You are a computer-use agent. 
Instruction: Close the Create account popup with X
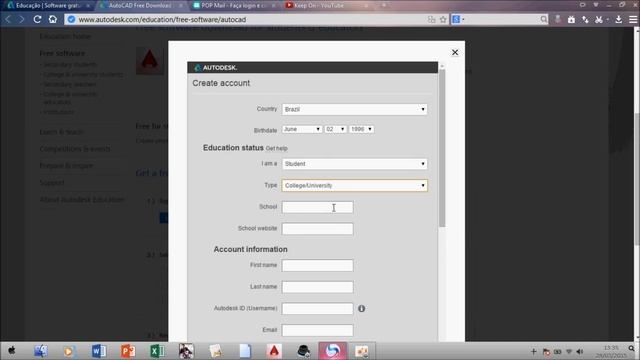point(455,52)
